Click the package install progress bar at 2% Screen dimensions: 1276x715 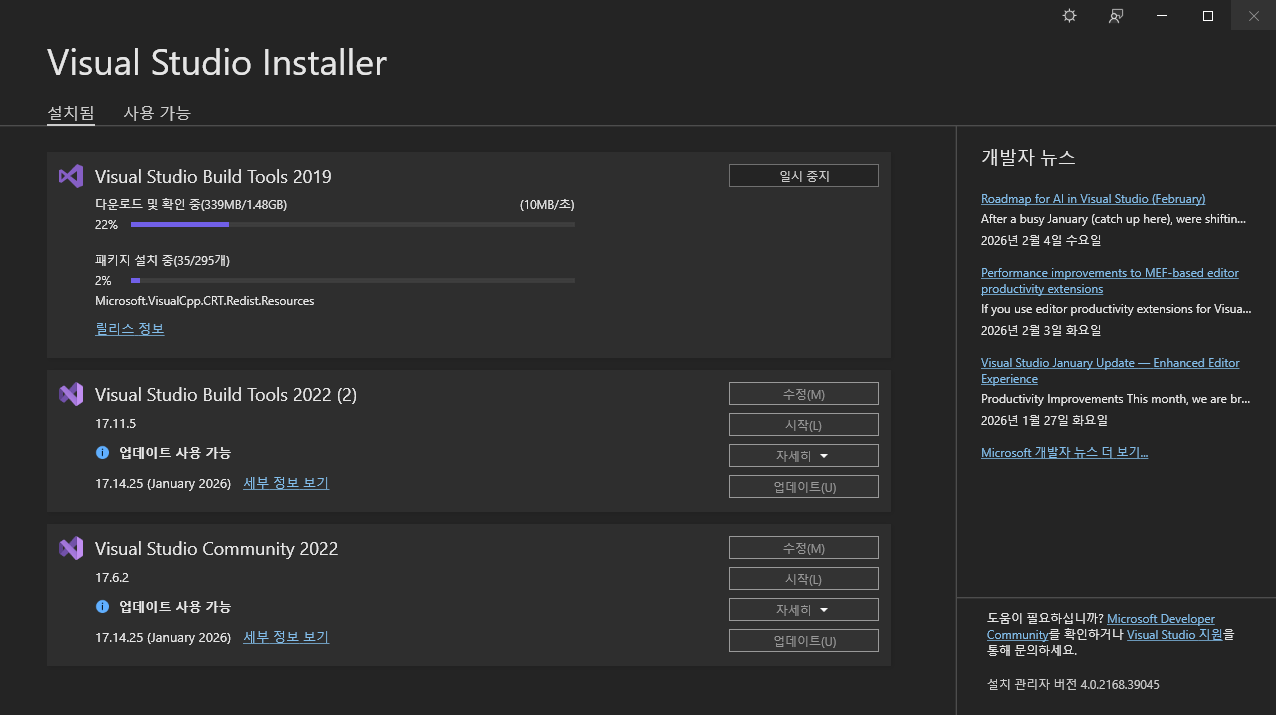[x=353, y=281]
